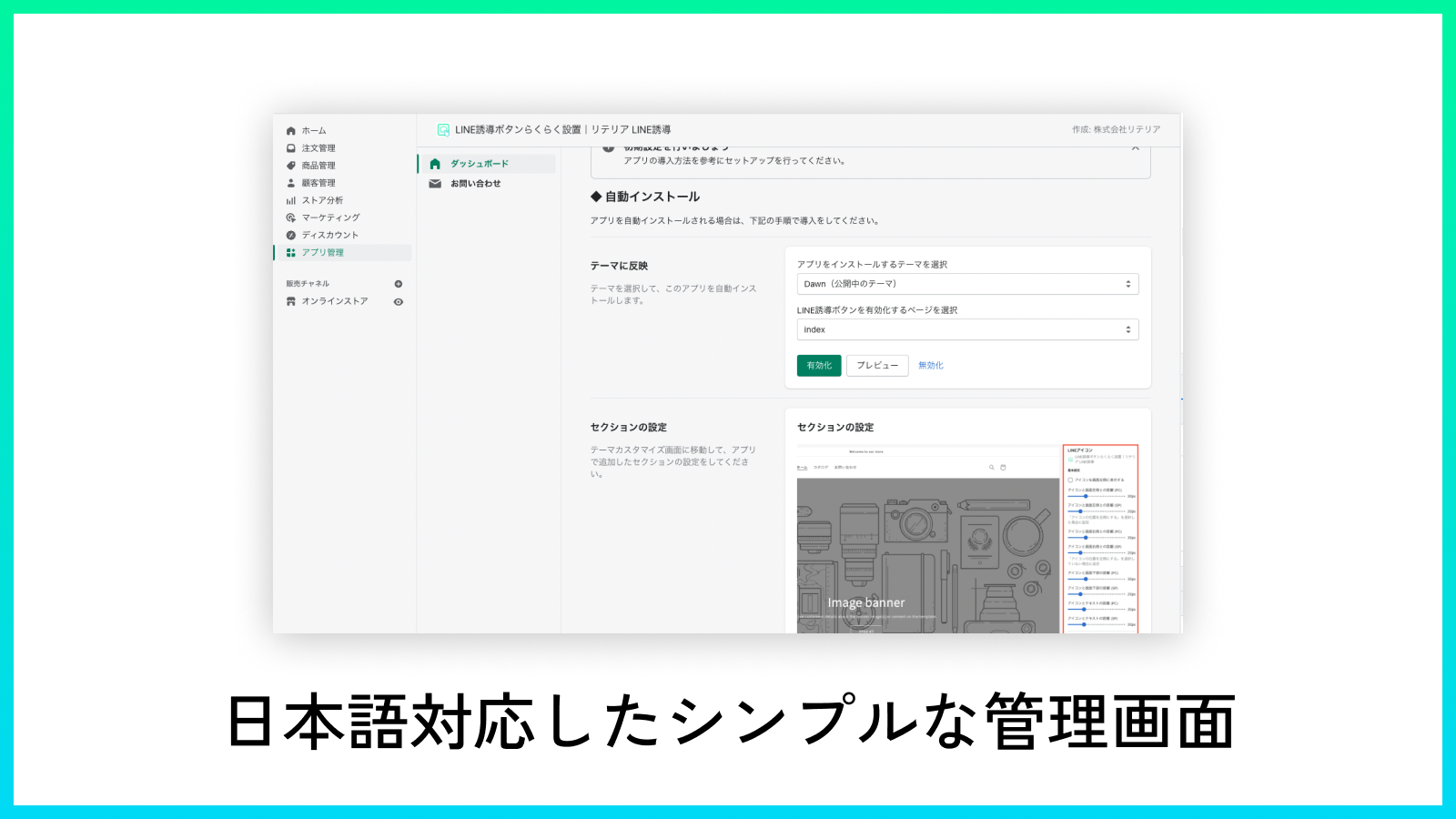This screenshot has height=819, width=1456.
Task: Click label LINE誘導ボタンを有効化するページを選択
Action: (877, 309)
